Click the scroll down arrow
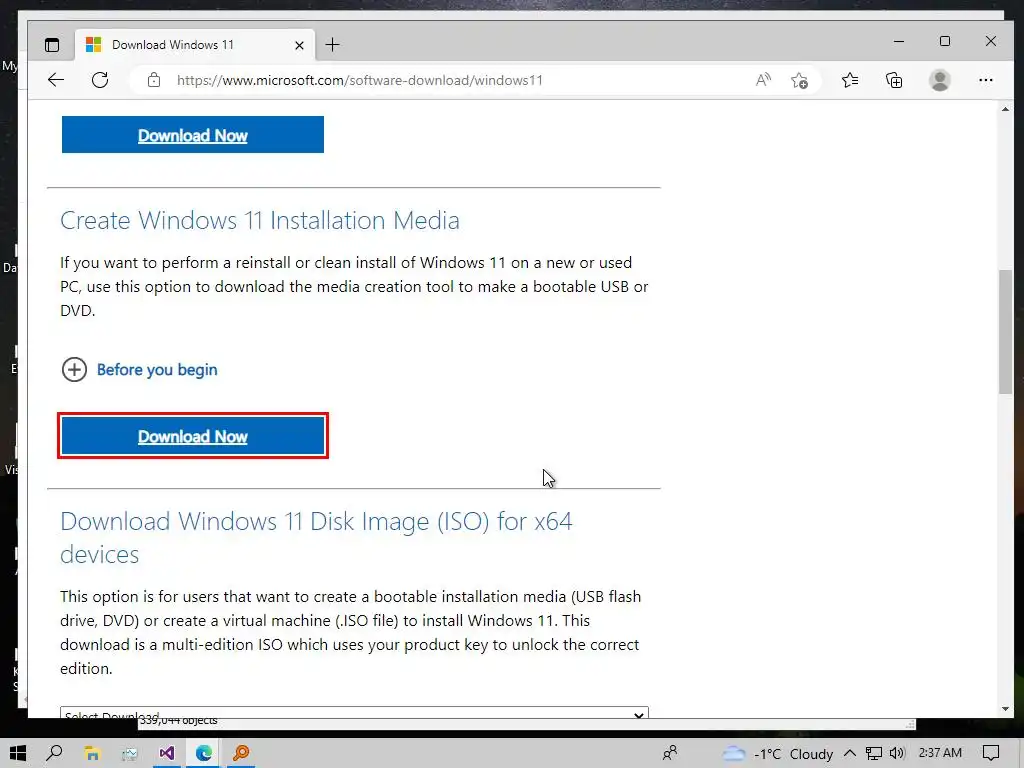 (x=1005, y=709)
